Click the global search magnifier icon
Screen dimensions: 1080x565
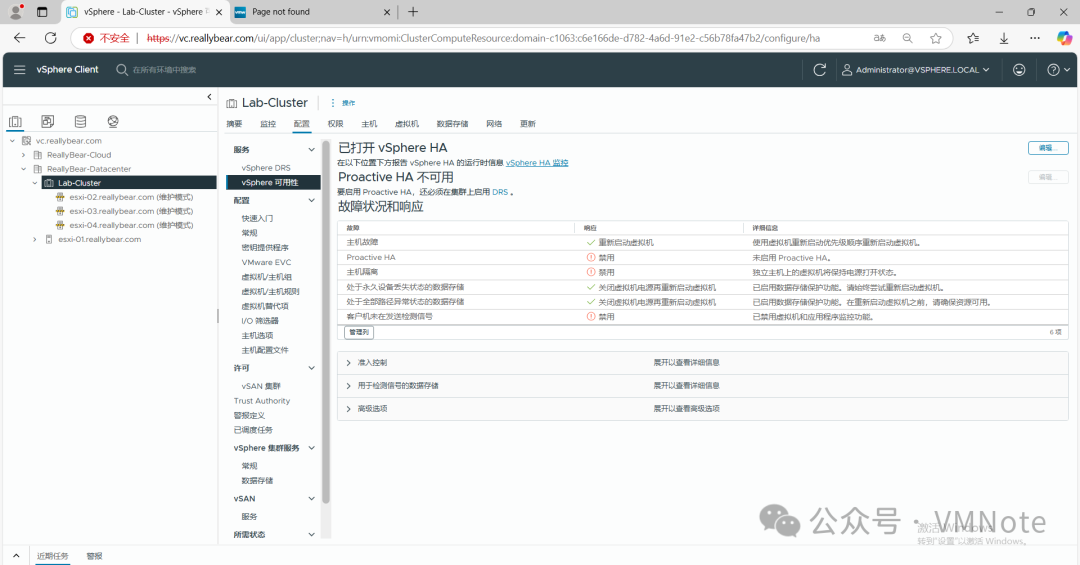coord(122,70)
